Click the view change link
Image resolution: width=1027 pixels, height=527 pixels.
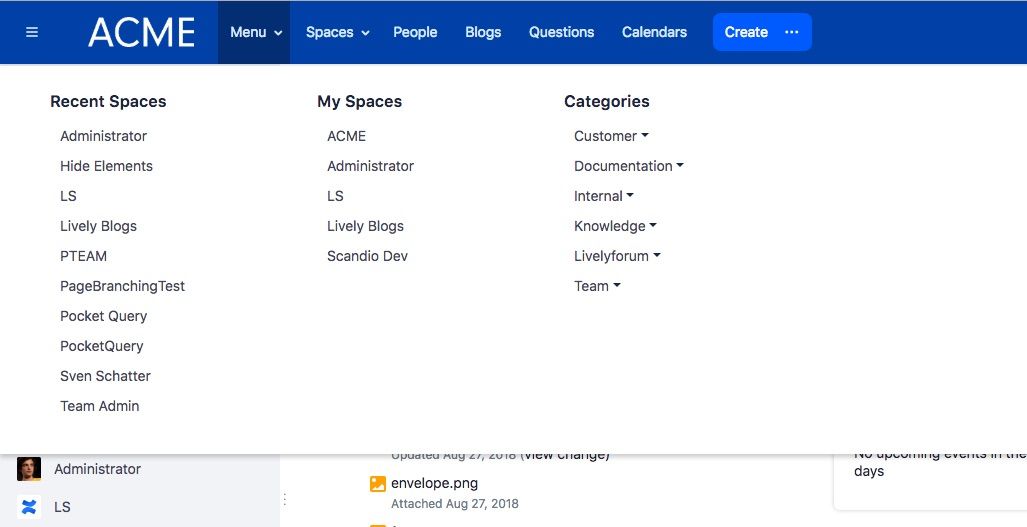tap(566, 454)
